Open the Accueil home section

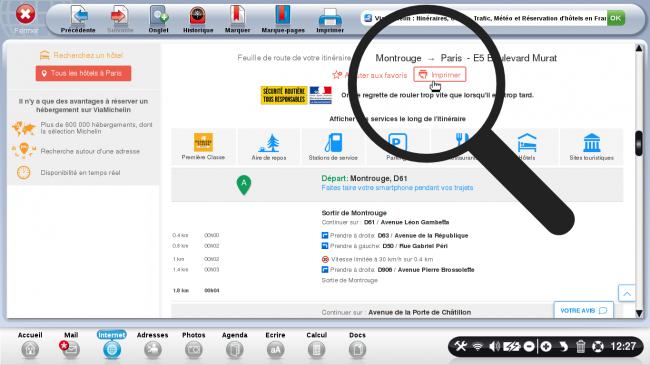(30, 345)
